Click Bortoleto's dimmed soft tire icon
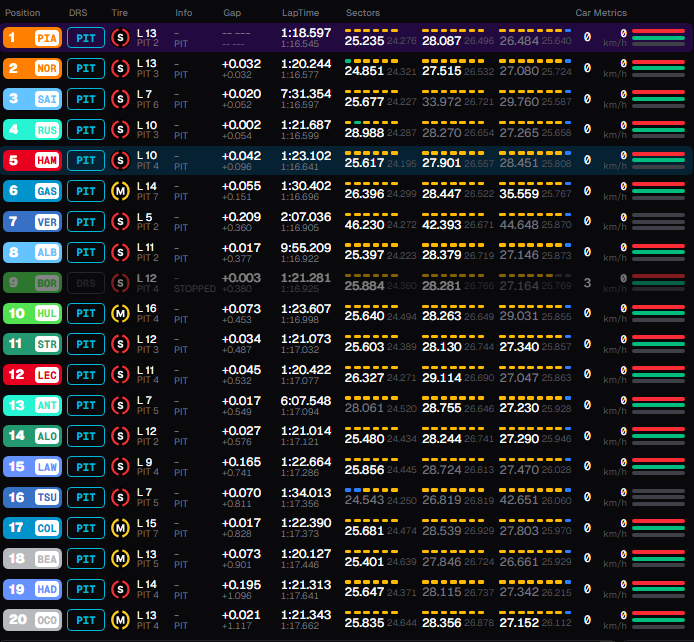694x642 pixels. click(x=120, y=283)
